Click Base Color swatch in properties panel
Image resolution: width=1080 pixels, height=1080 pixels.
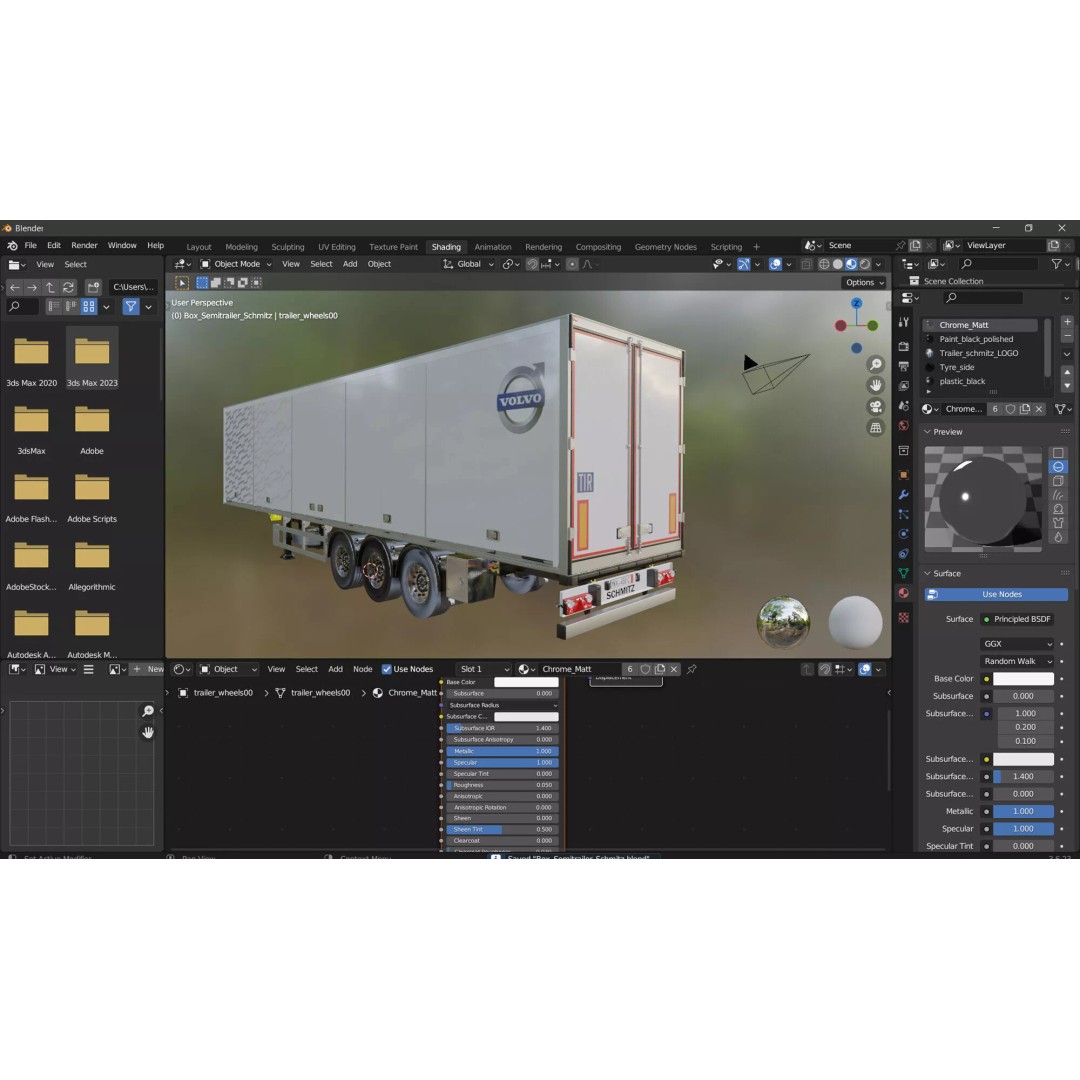coord(1024,679)
